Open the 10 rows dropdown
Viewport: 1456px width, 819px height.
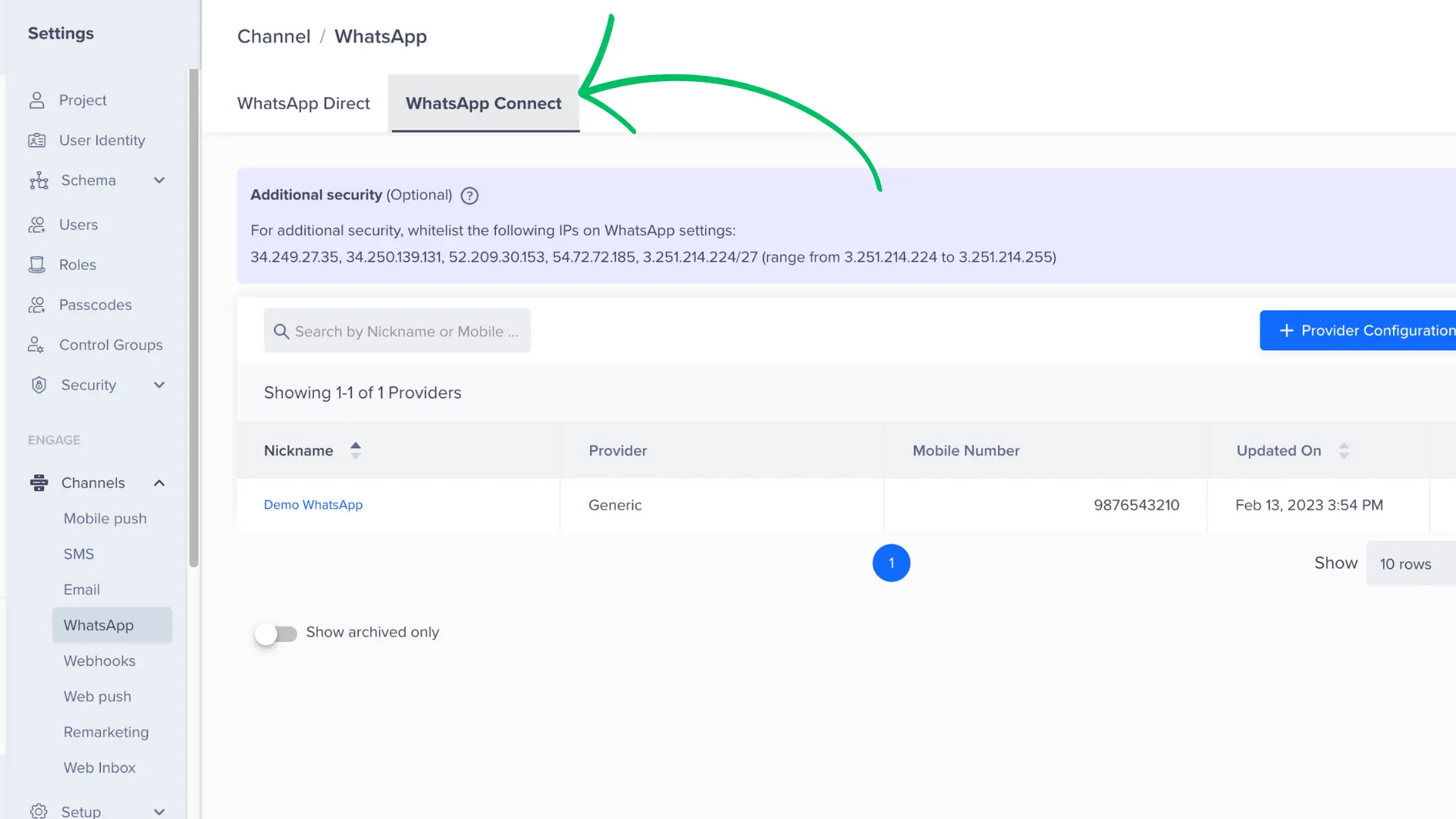[x=1409, y=563]
